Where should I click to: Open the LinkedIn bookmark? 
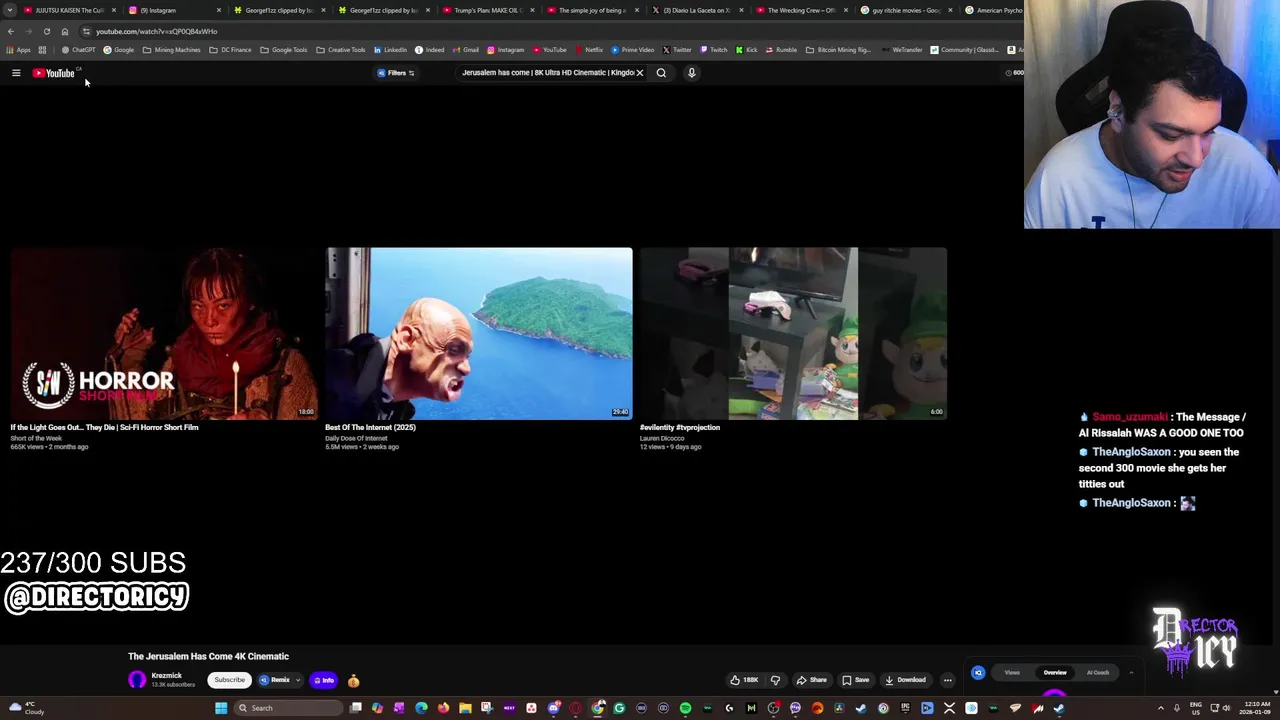tap(391, 50)
